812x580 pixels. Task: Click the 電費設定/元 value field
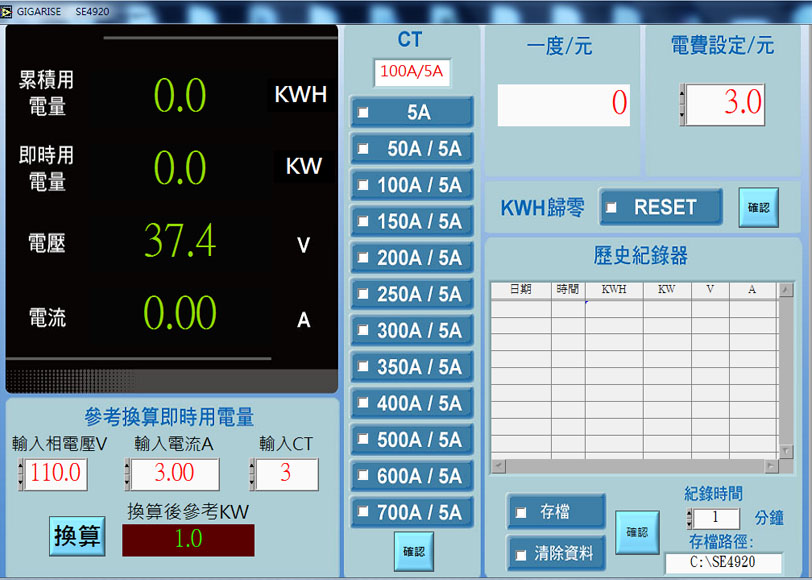pyautogui.click(x=726, y=105)
